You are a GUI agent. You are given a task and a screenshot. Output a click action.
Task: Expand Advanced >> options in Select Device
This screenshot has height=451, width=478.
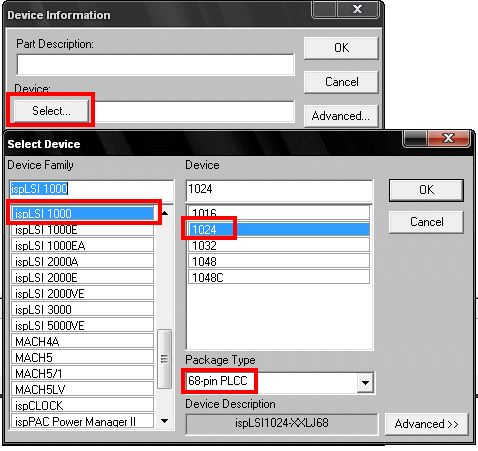(426, 424)
